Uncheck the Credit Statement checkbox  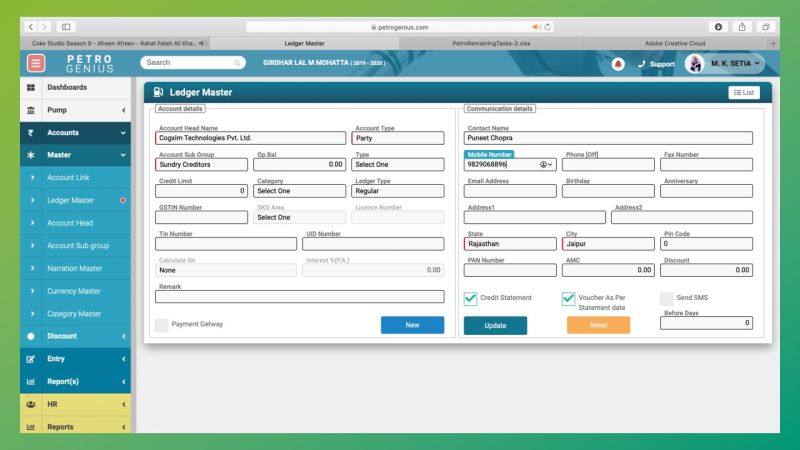(x=470, y=298)
